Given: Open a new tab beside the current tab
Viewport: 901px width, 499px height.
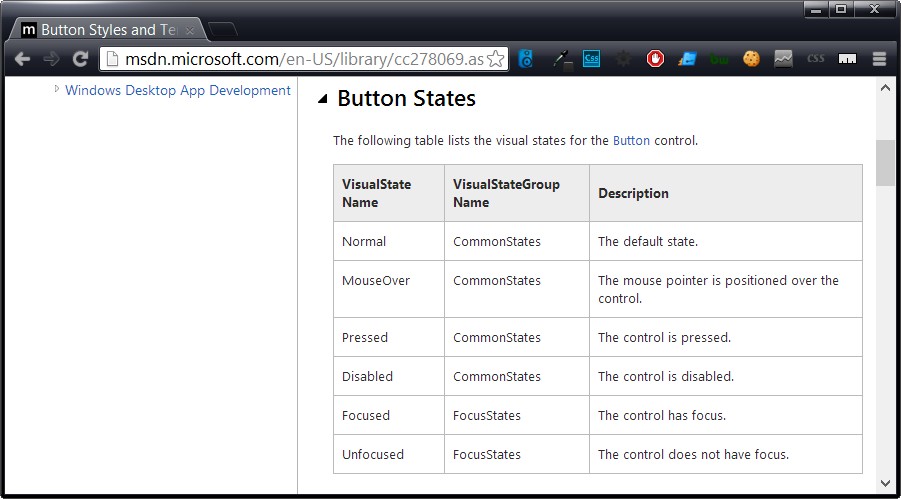Looking at the screenshot, I should (222, 30).
